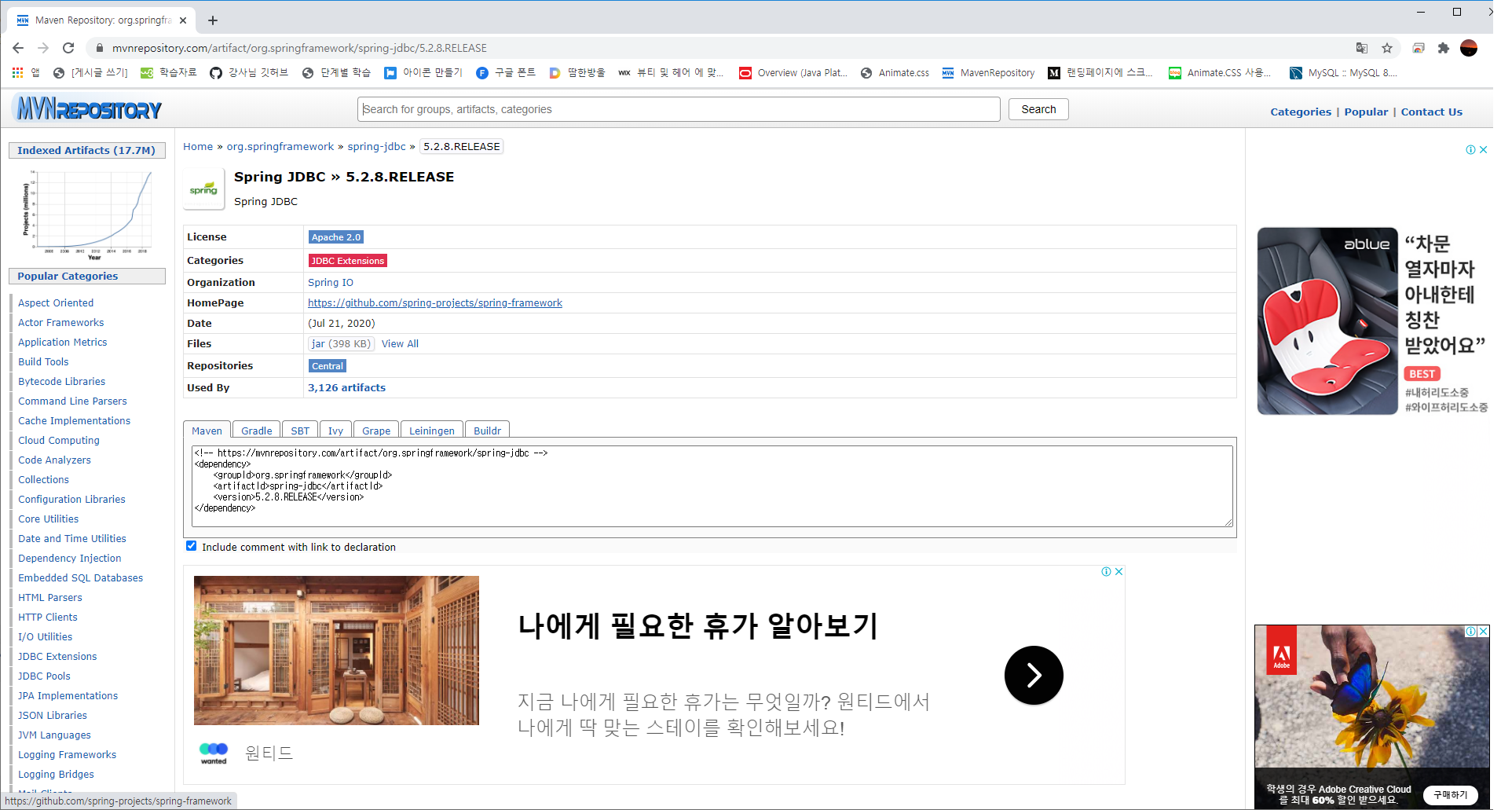Switch to the SBT tab
The height and width of the screenshot is (810, 1512).
coord(300,431)
